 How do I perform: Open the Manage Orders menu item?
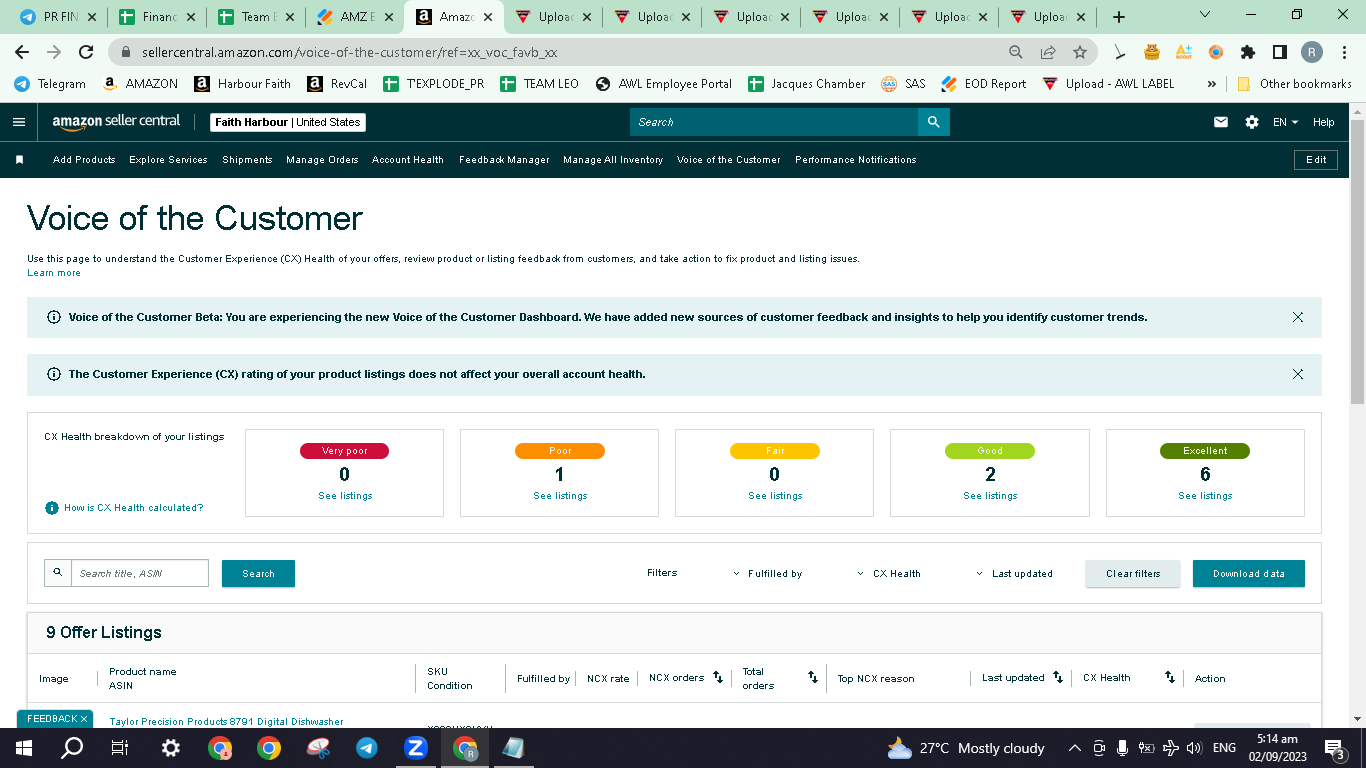click(322, 160)
